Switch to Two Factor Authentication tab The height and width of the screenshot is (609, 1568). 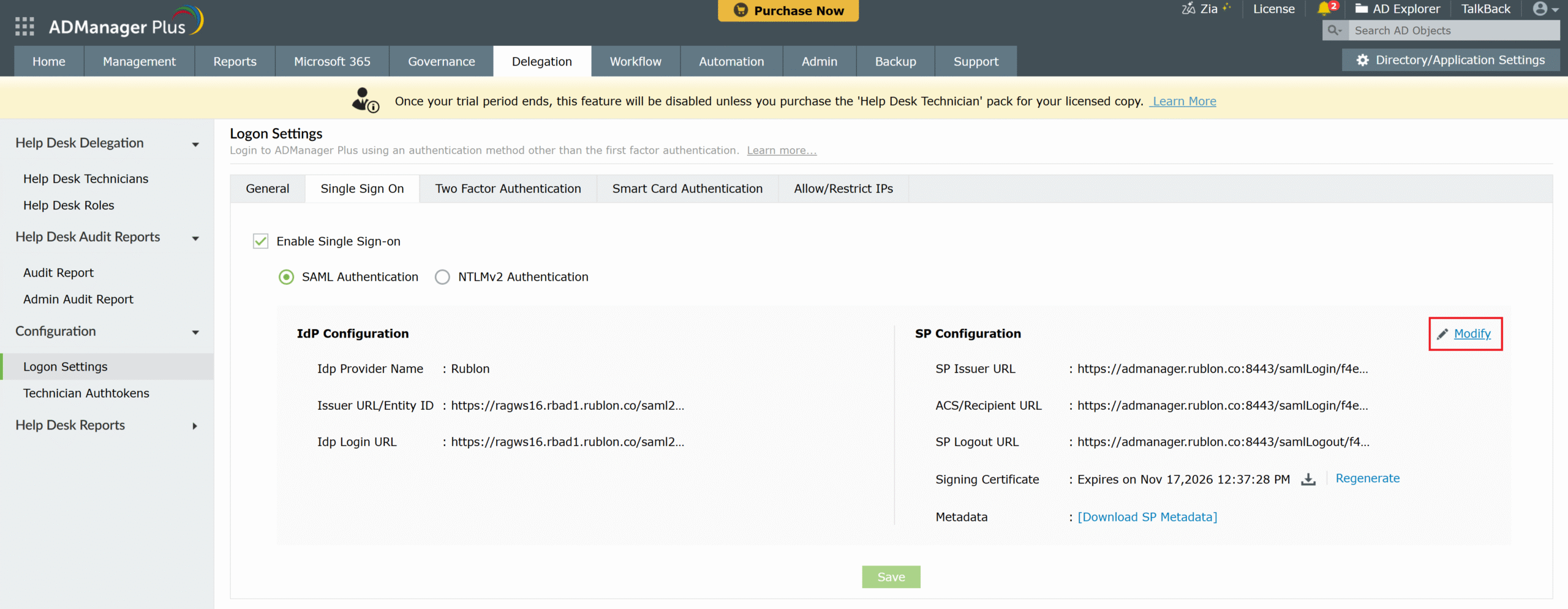tap(508, 189)
